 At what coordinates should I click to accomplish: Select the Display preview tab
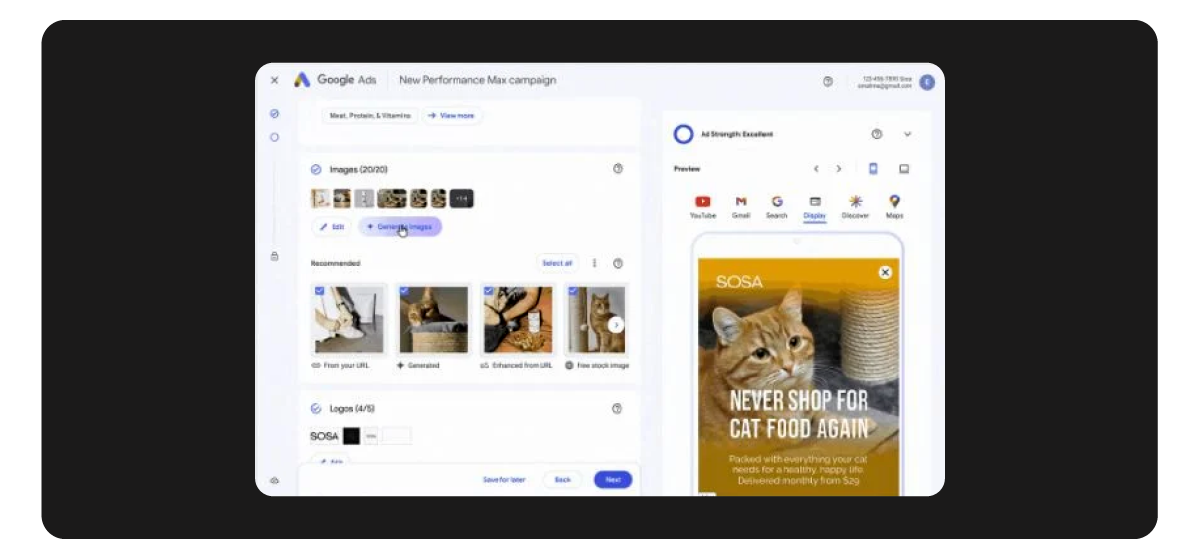(x=815, y=207)
